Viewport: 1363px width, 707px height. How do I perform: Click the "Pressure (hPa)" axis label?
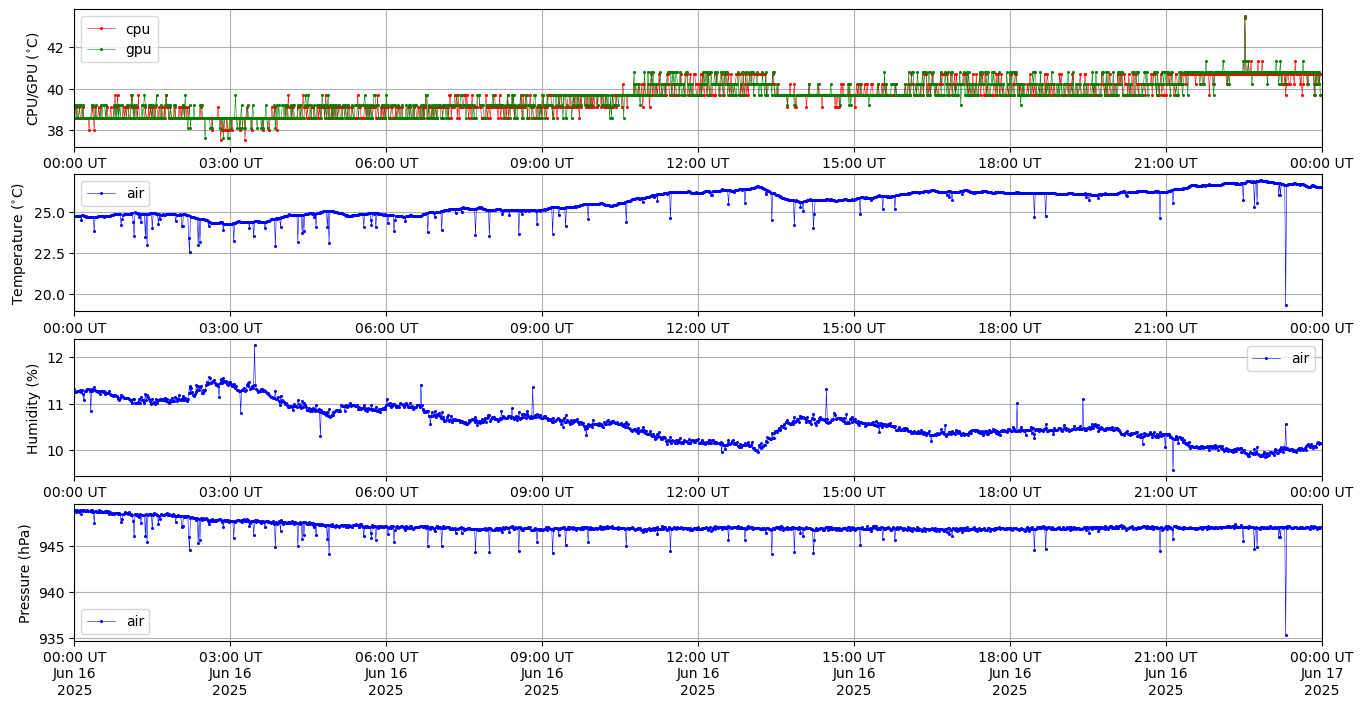[24, 573]
